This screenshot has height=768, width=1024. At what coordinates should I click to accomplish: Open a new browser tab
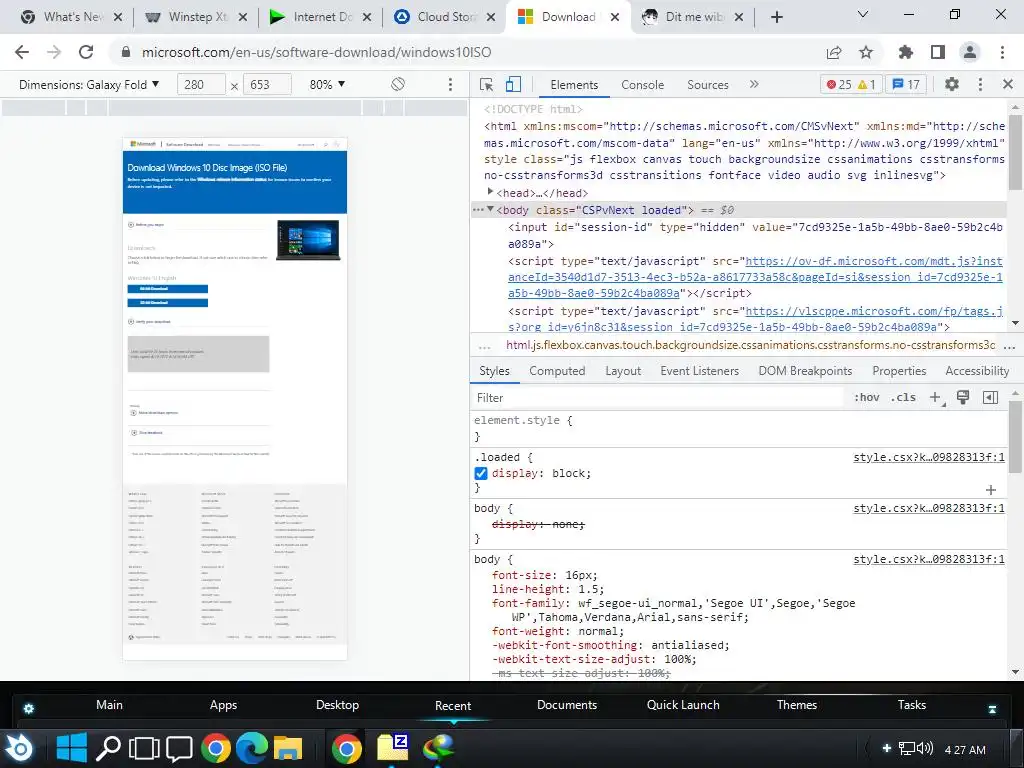(x=776, y=17)
